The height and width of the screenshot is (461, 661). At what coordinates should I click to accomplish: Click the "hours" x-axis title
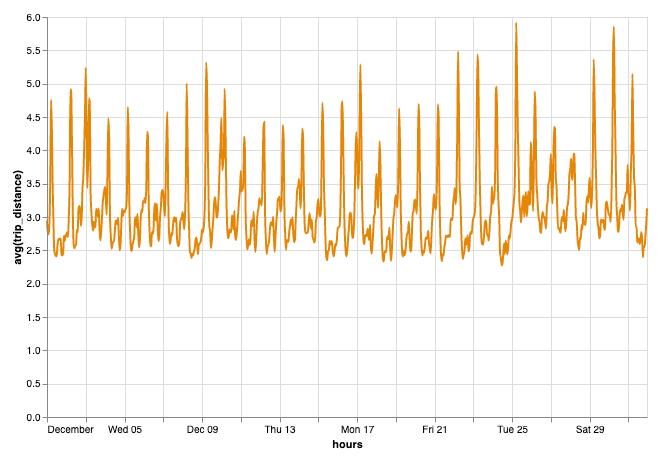pyautogui.click(x=348, y=445)
